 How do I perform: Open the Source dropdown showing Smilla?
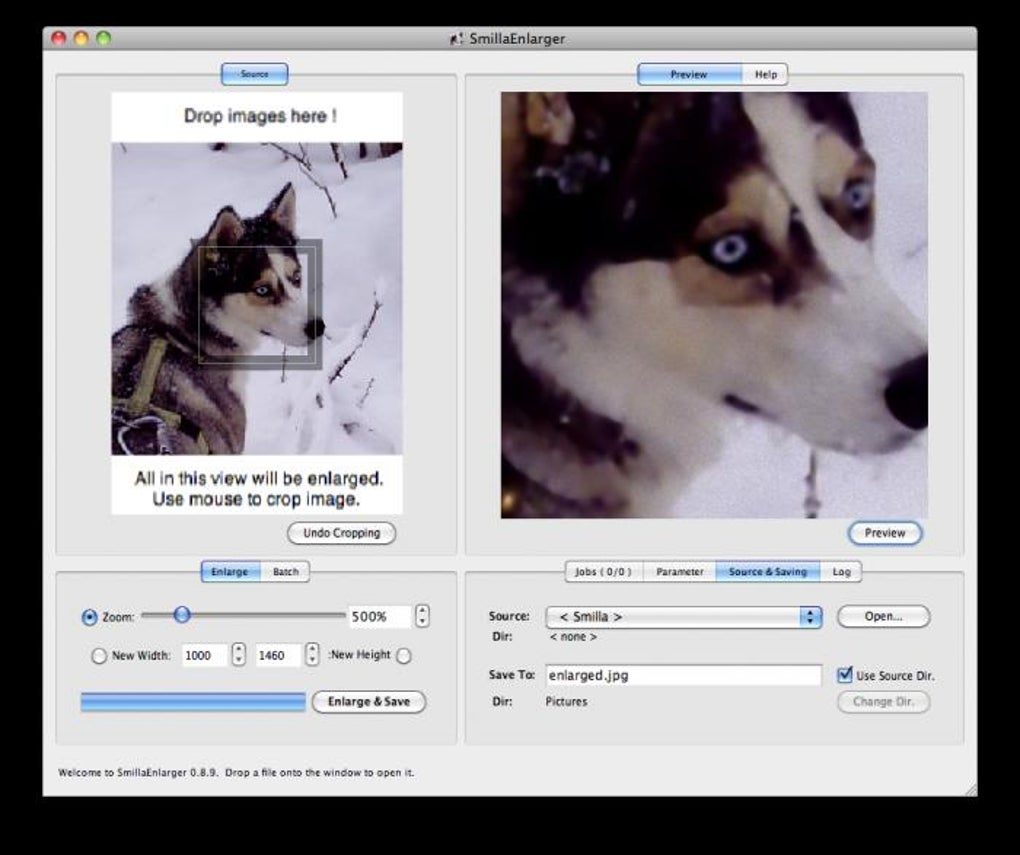pyautogui.click(x=683, y=617)
